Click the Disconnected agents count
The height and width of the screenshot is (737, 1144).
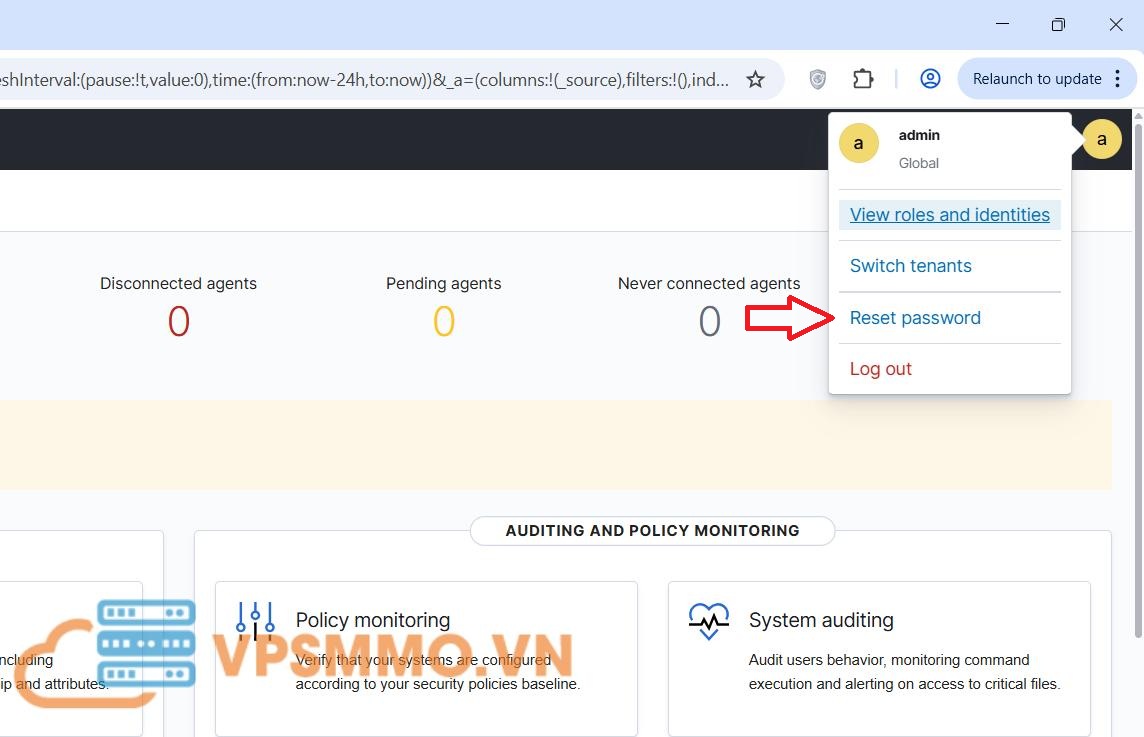[x=178, y=322]
